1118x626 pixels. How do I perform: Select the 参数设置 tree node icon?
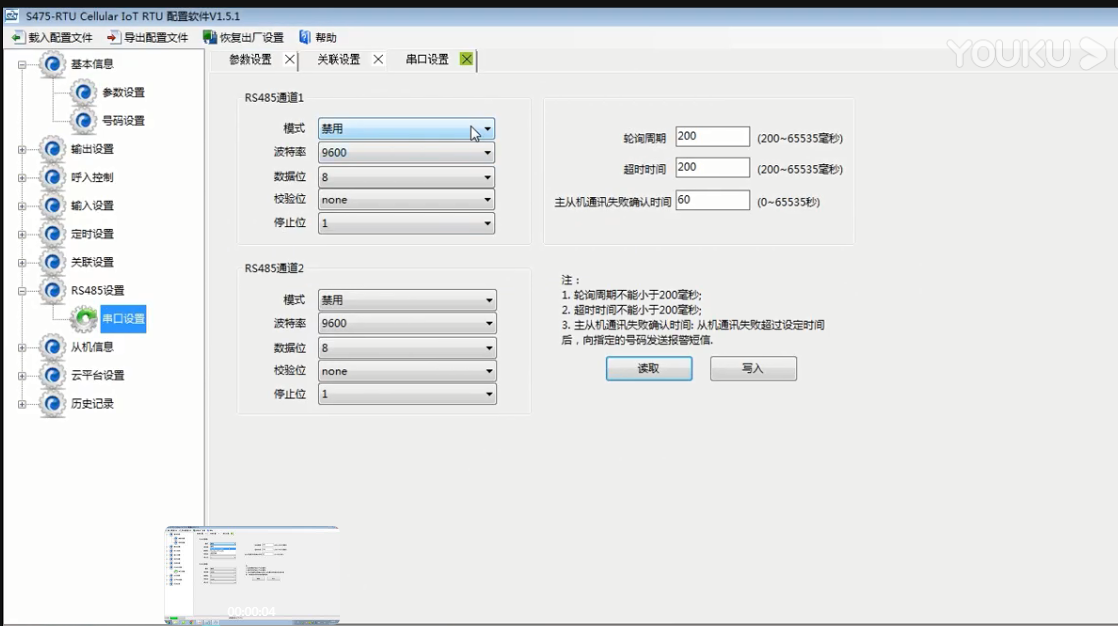(x=83, y=92)
